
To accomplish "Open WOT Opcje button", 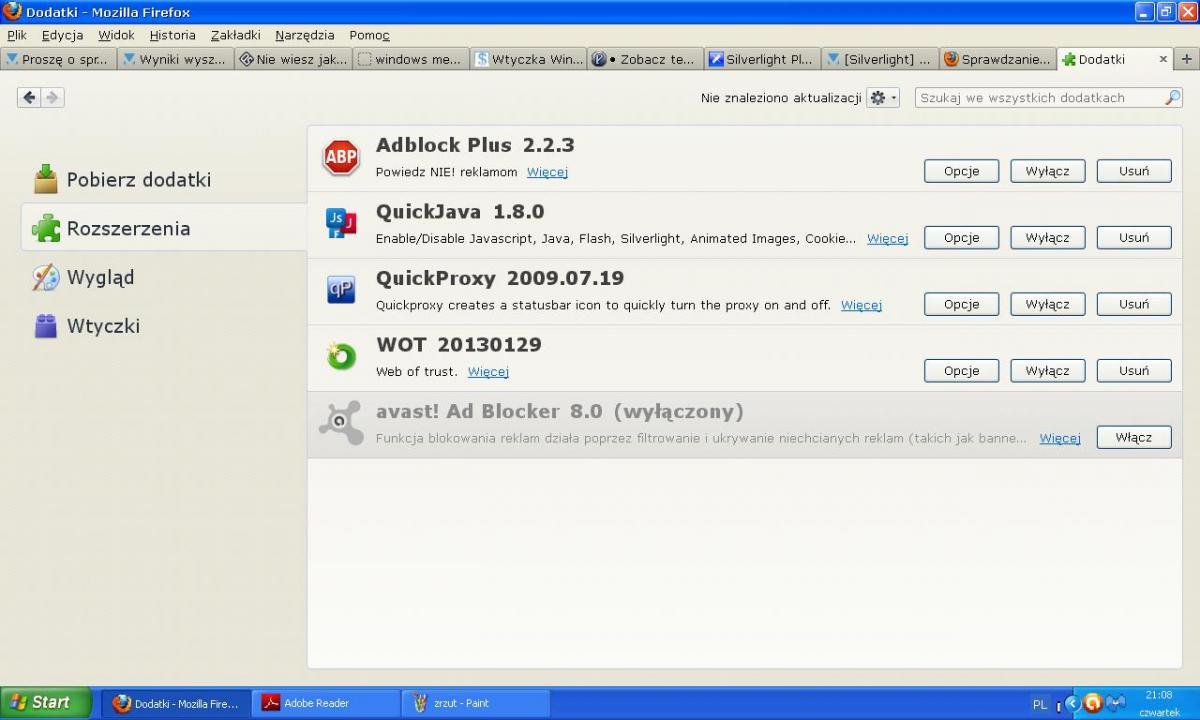I will pos(961,371).
